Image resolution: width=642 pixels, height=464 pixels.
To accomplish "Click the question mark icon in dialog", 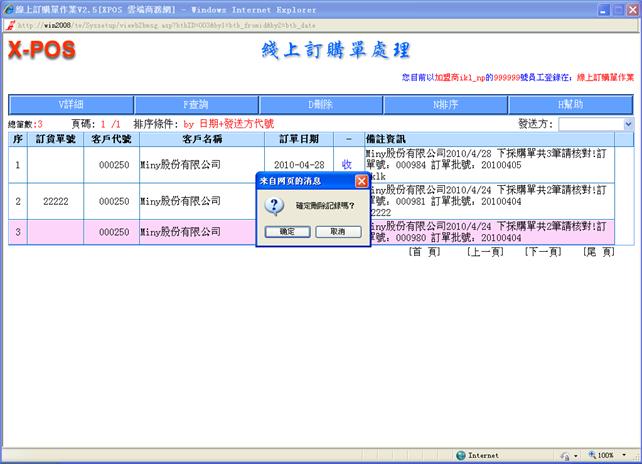I will tap(277, 205).
